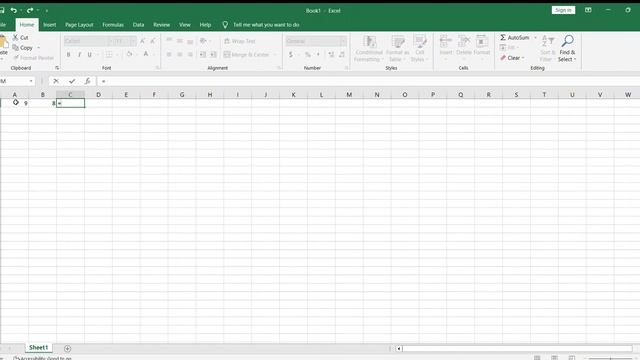Image resolution: width=640 pixels, height=360 pixels.
Task: Apply Top Align to cell
Action: (x=169, y=41)
